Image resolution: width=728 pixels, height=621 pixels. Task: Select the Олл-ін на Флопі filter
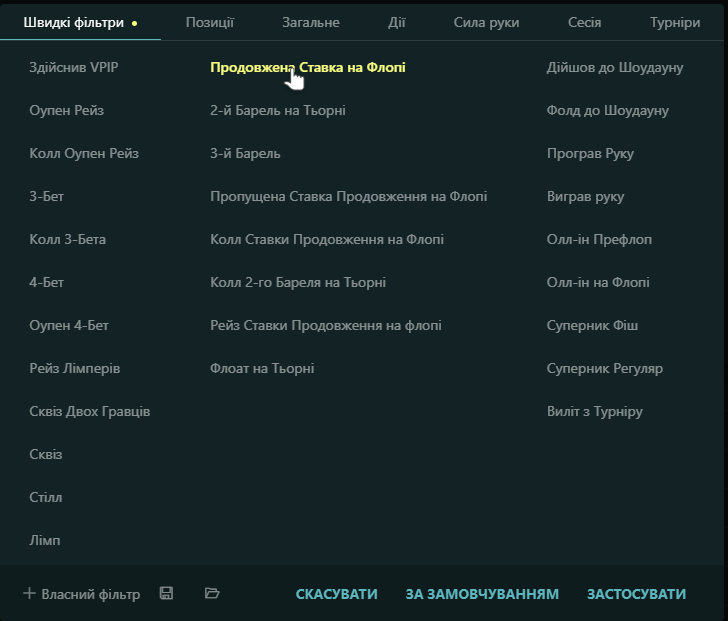tap(598, 282)
